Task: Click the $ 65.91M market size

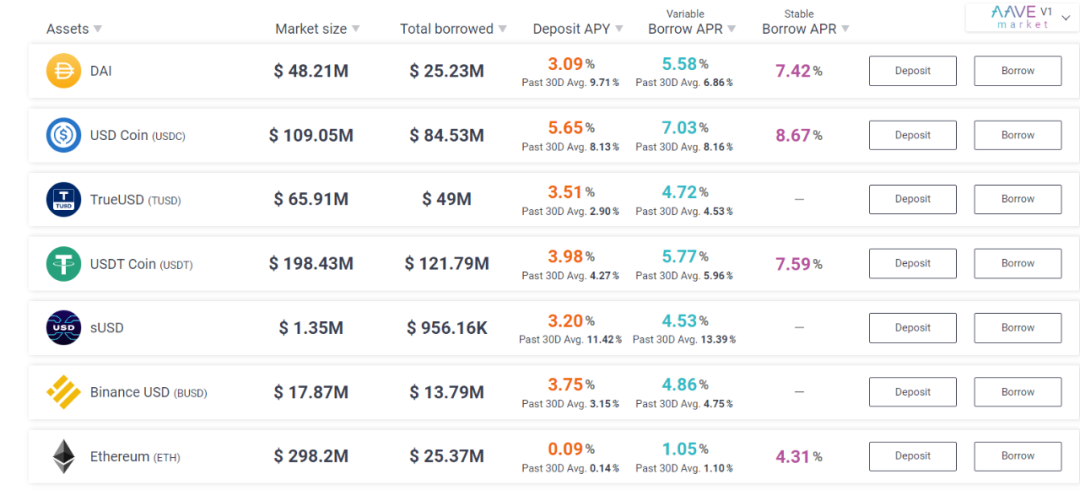Action: [311, 199]
